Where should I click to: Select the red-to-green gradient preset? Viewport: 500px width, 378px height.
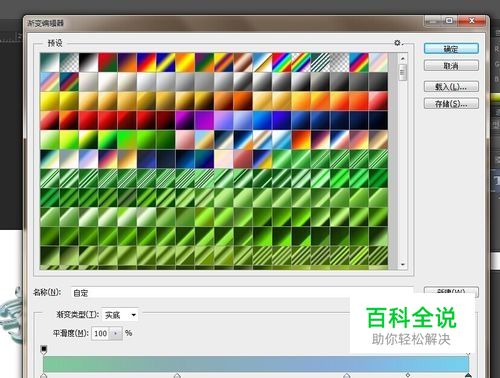tap(108, 62)
